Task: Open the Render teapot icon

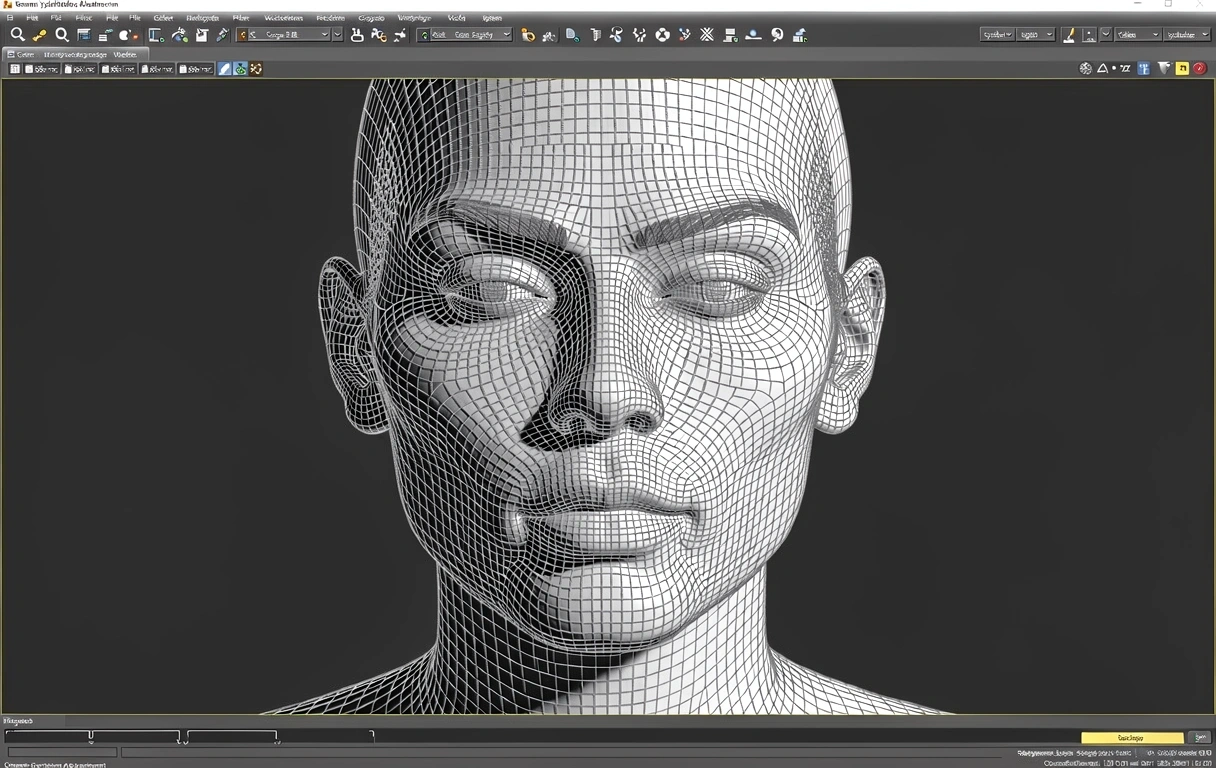Action: 799,36
